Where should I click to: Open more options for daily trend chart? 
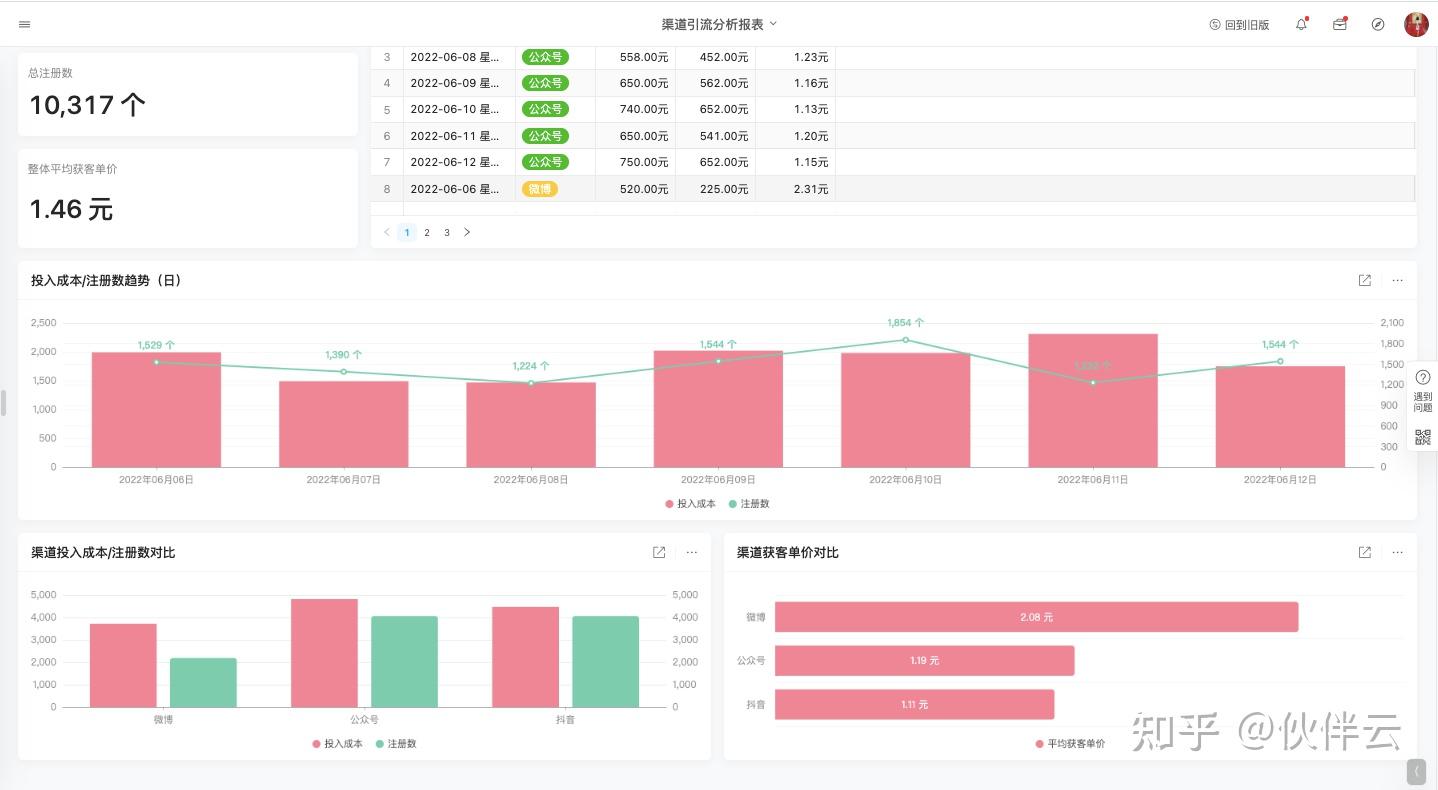pyautogui.click(x=1398, y=281)
